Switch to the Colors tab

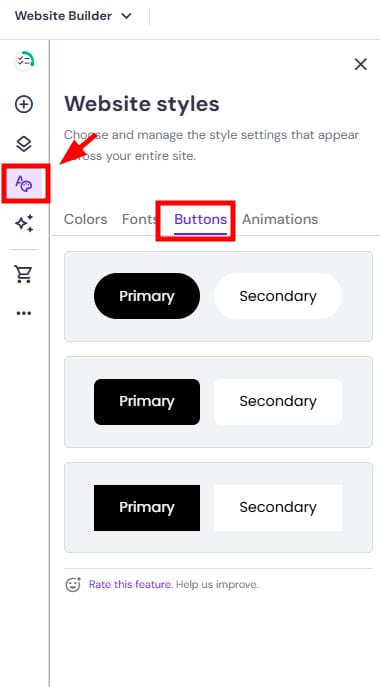pyautogui.click(x=85, y=219)
